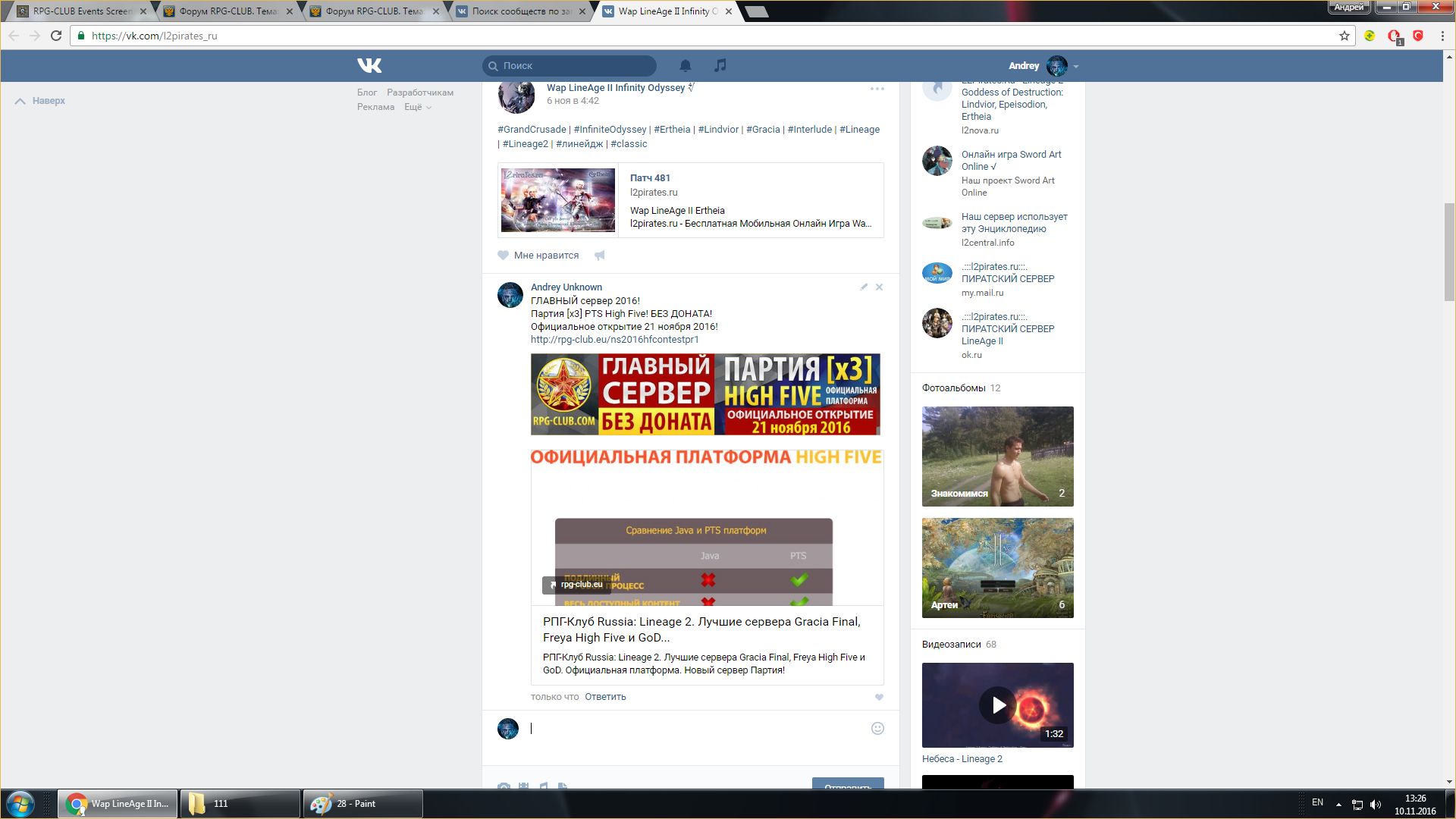Like the comment with small heart
The image size is (1456, 819).
(880, 698)
